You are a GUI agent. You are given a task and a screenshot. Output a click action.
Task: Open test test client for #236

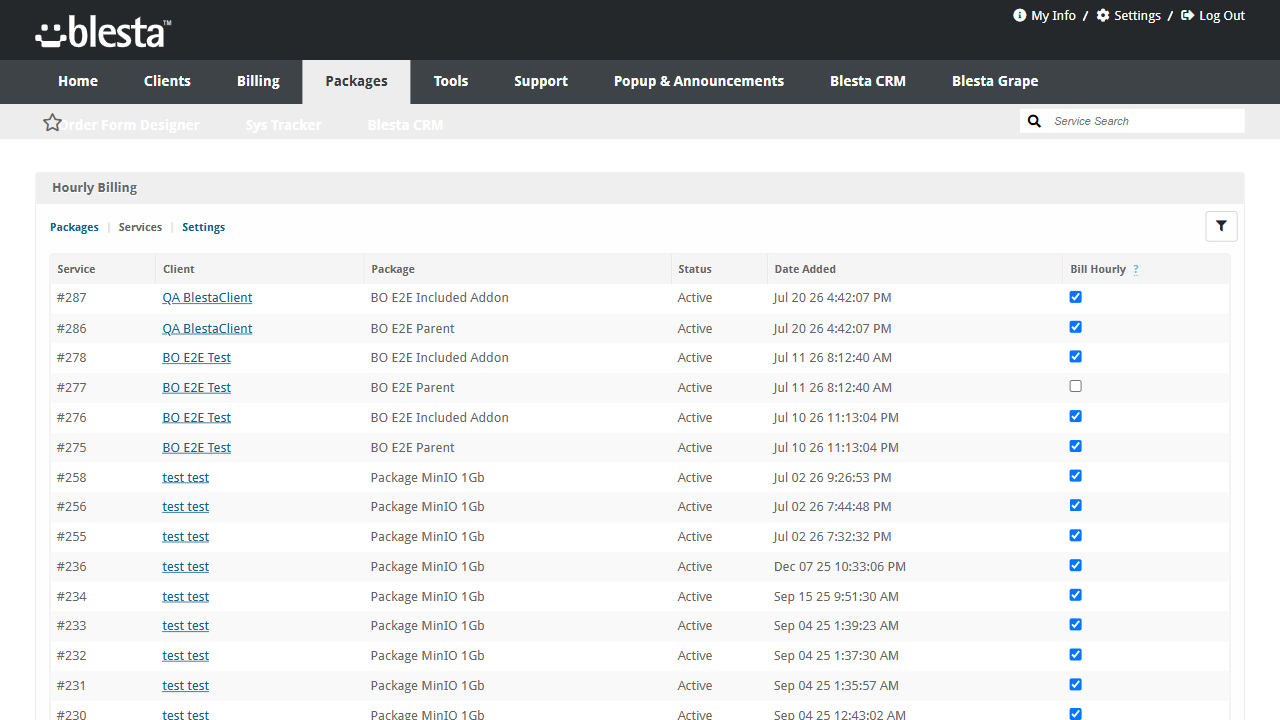point(185,566)
